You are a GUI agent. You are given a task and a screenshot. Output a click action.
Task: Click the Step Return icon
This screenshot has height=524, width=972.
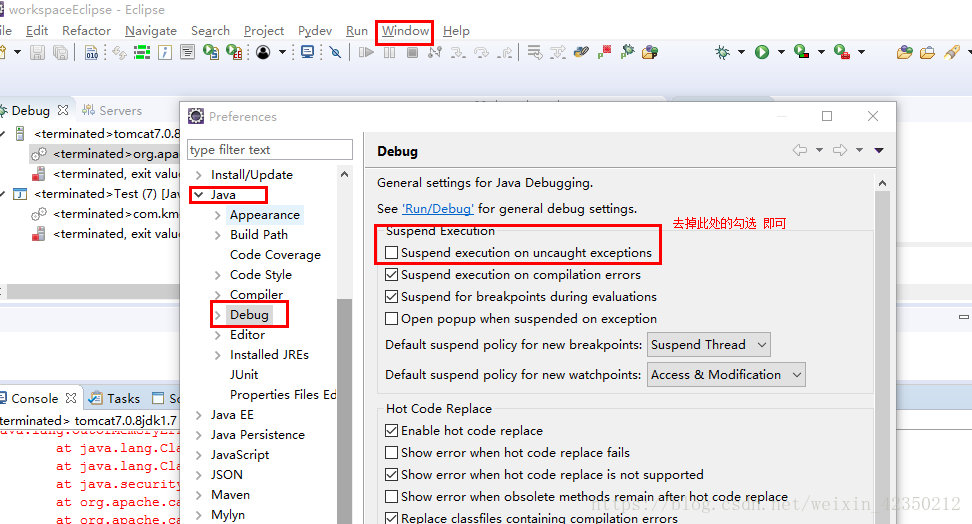click(x=505, y=53)
